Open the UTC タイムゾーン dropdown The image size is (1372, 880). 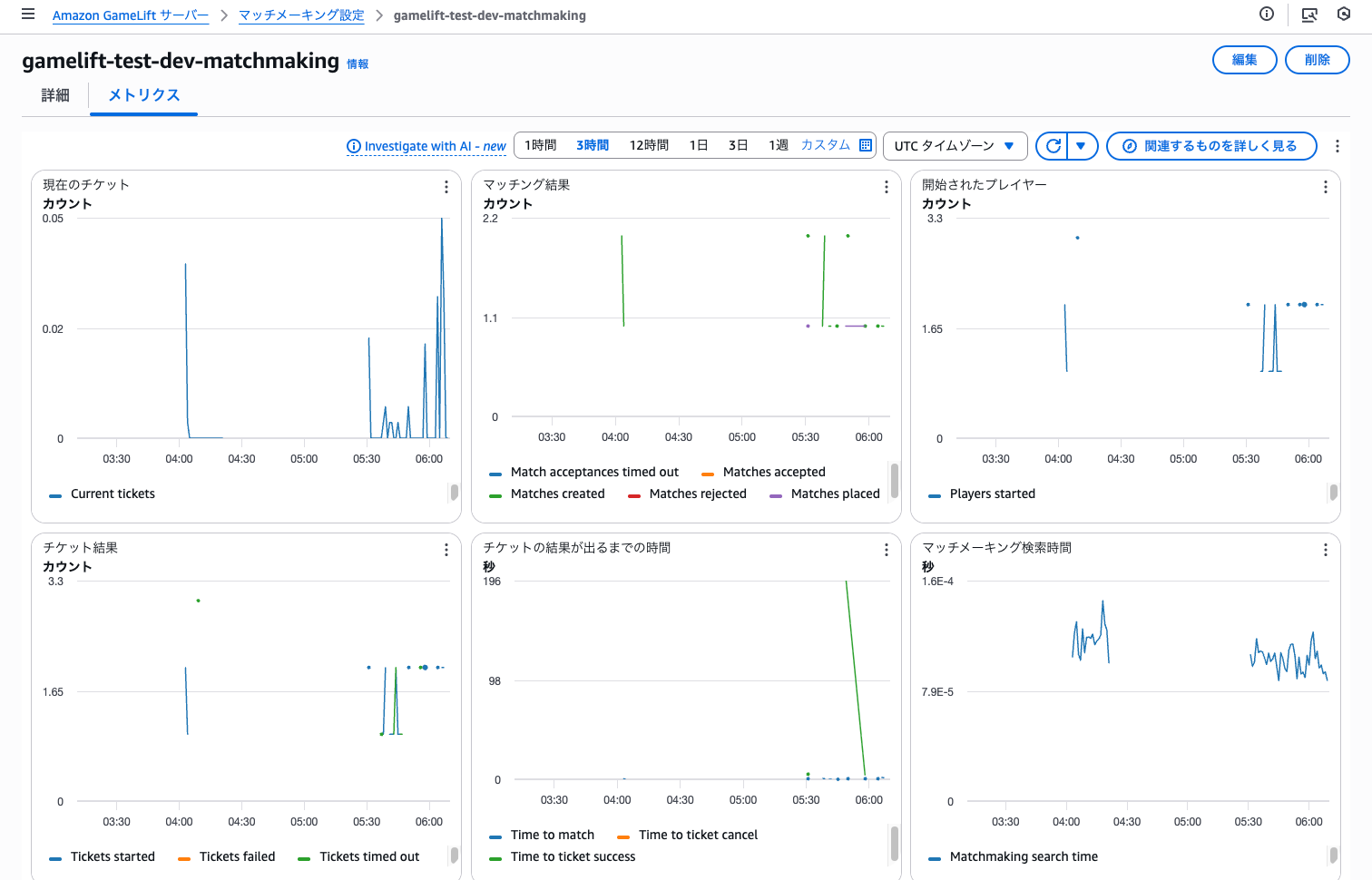coord(955,145)
